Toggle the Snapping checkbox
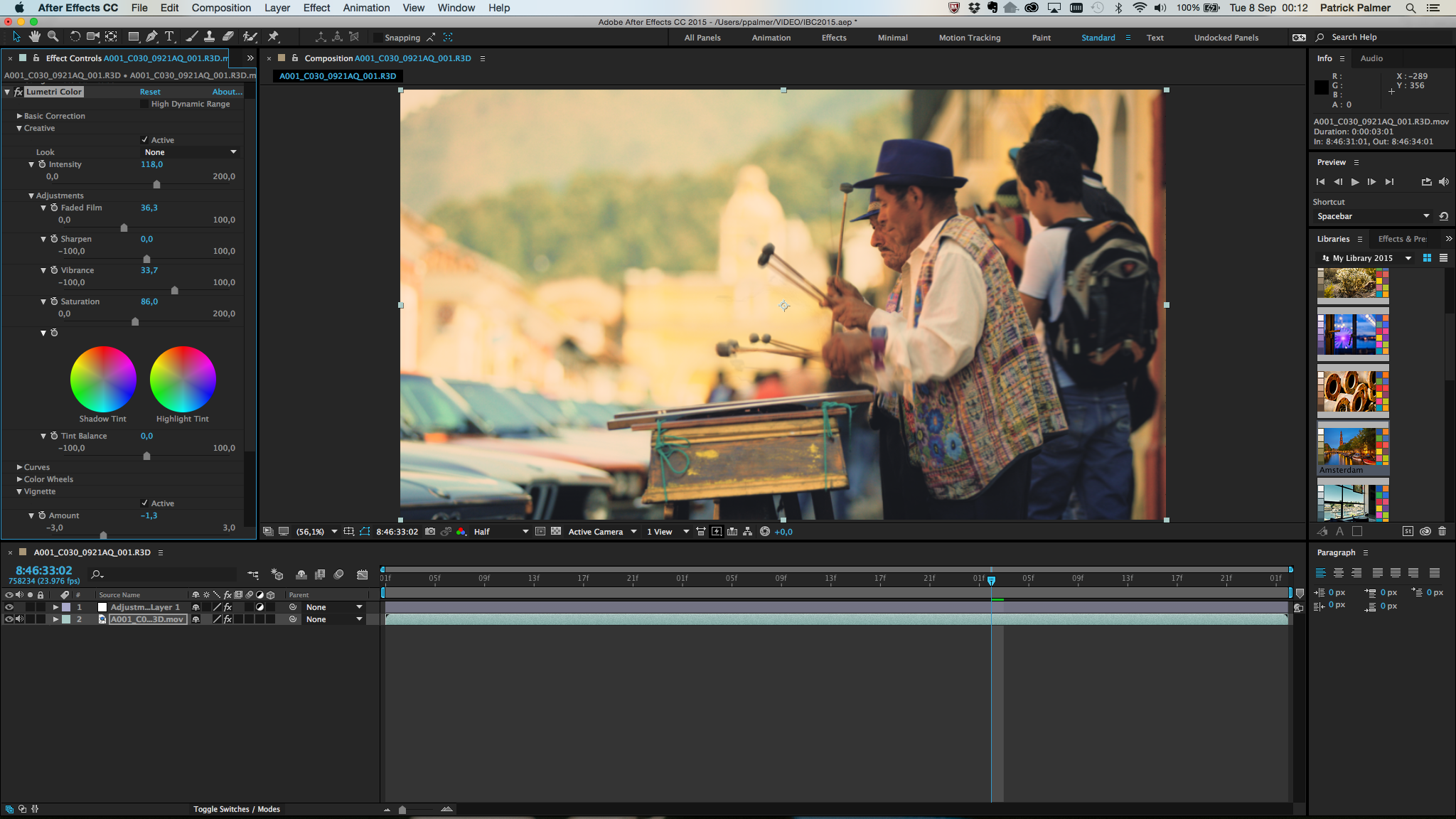The width and height of the screenshot is (1456, 819). (x=378, y=38)
